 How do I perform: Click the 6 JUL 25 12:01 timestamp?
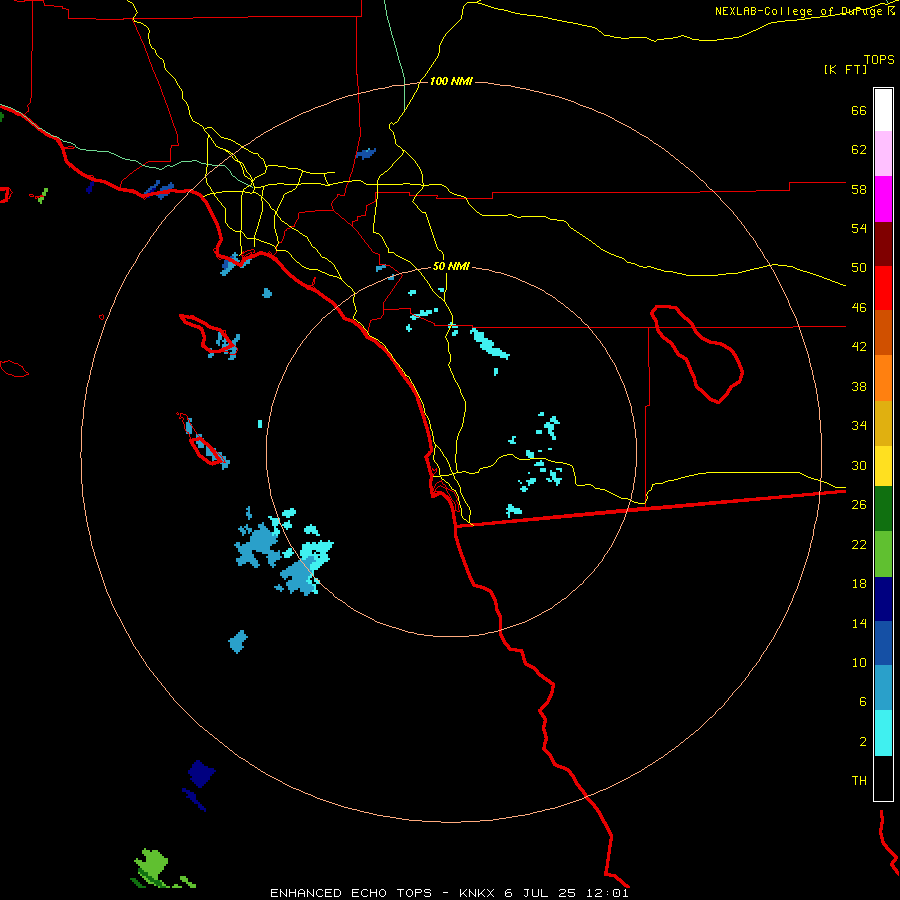click(x=567, y=893)
